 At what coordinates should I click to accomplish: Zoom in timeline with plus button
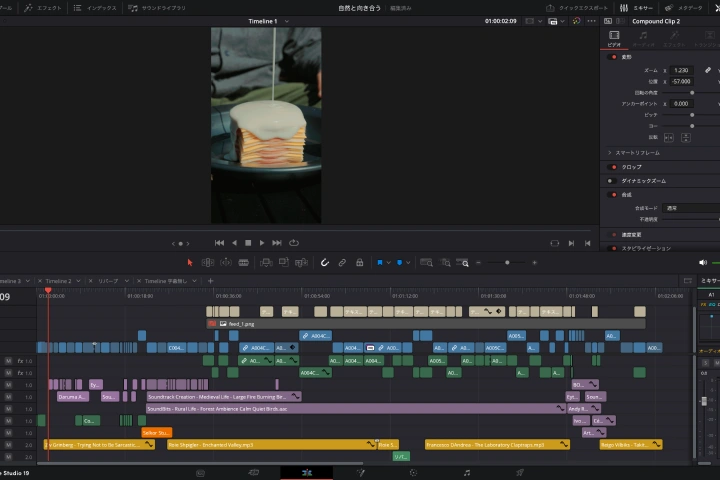tap(534, 263)
